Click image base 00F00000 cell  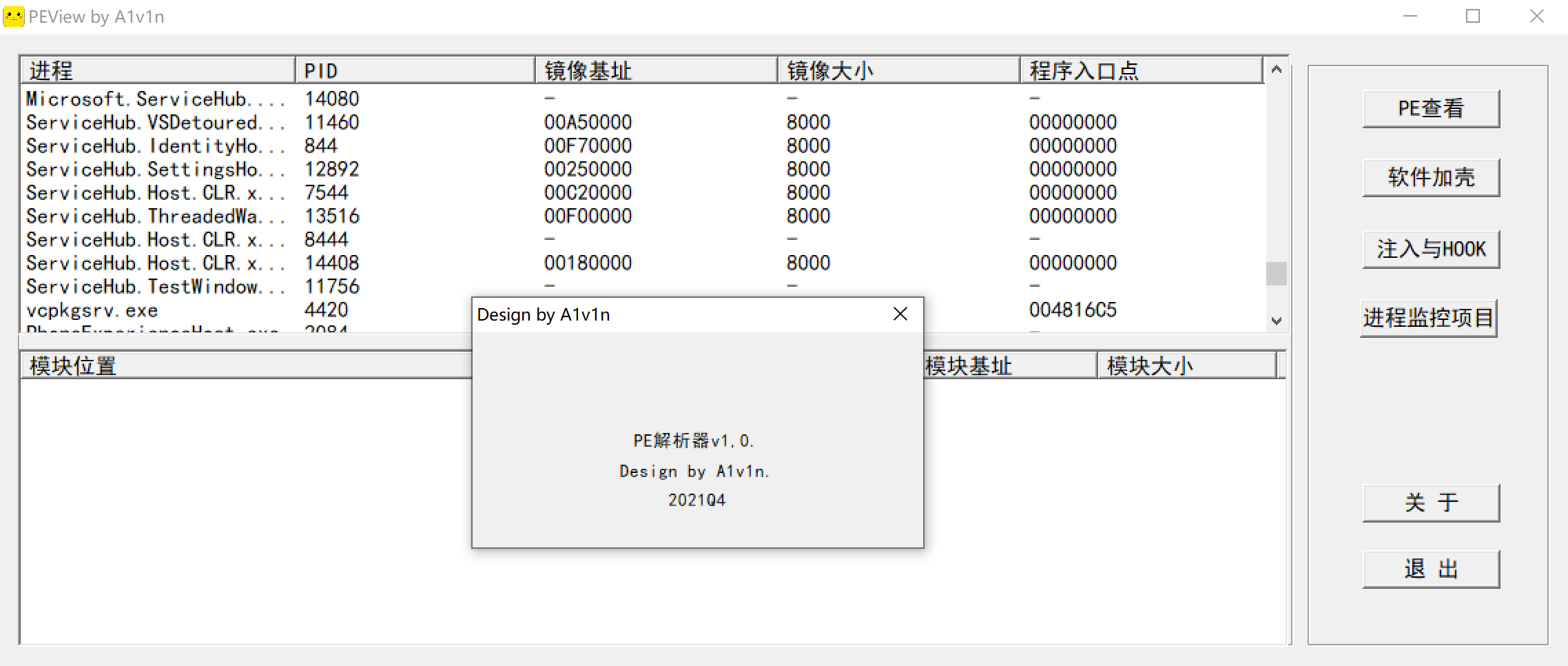point(588,216)
